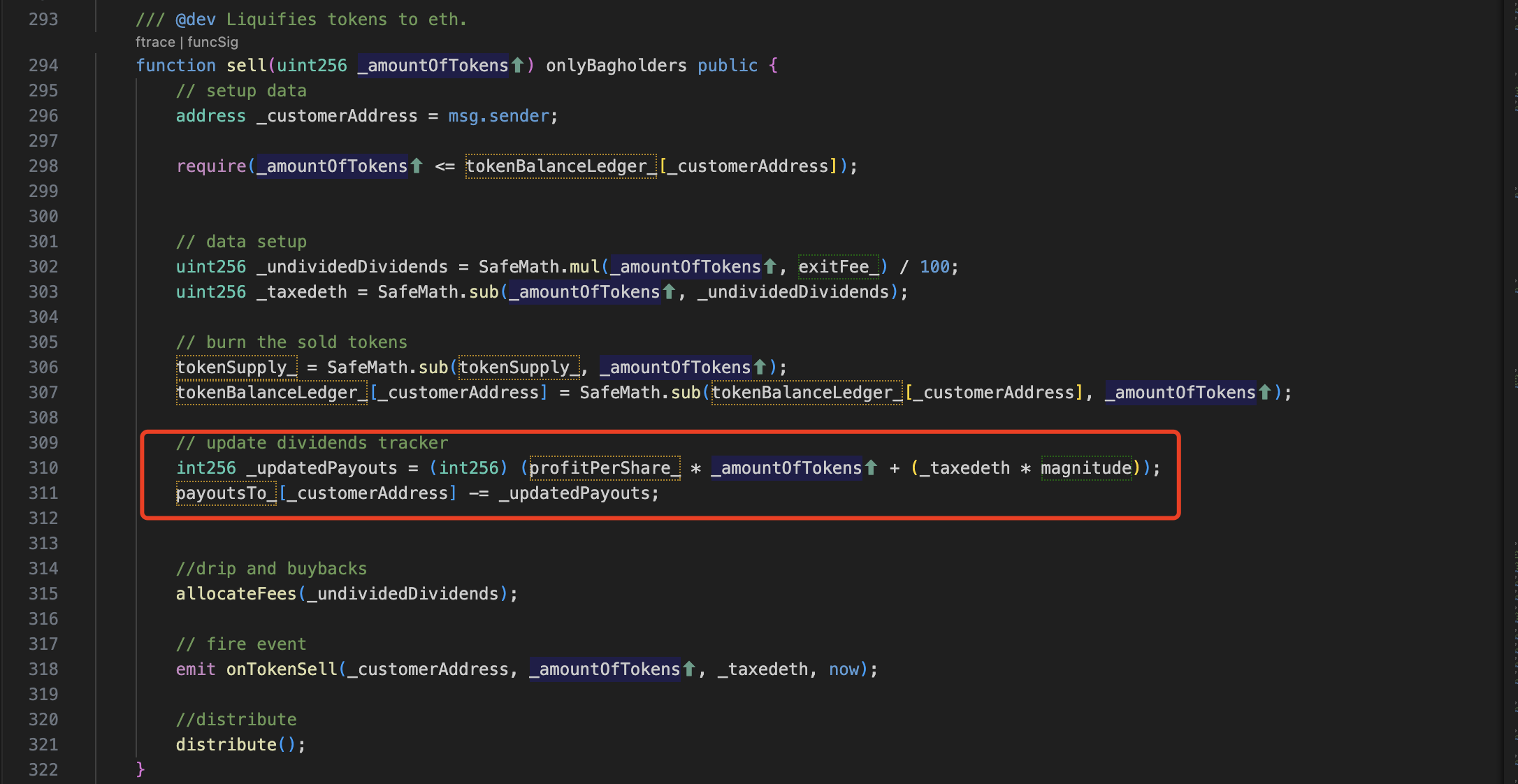
Task: Click the arrow icon after _amountOfTokens on line 298
Action: click(x=417, y=166)
